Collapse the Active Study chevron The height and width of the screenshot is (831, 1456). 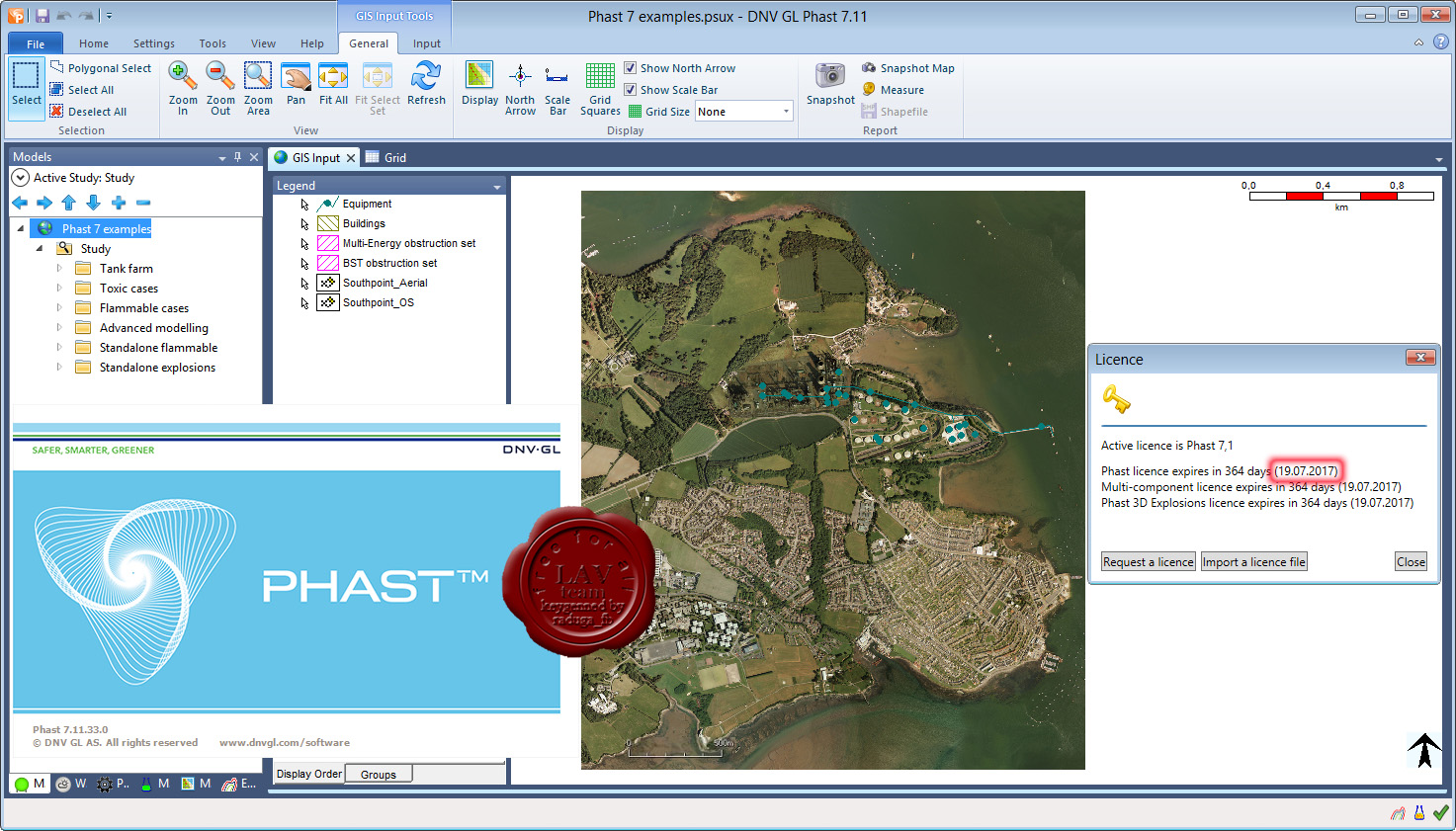pyautogui.click(x=20, y=178)
